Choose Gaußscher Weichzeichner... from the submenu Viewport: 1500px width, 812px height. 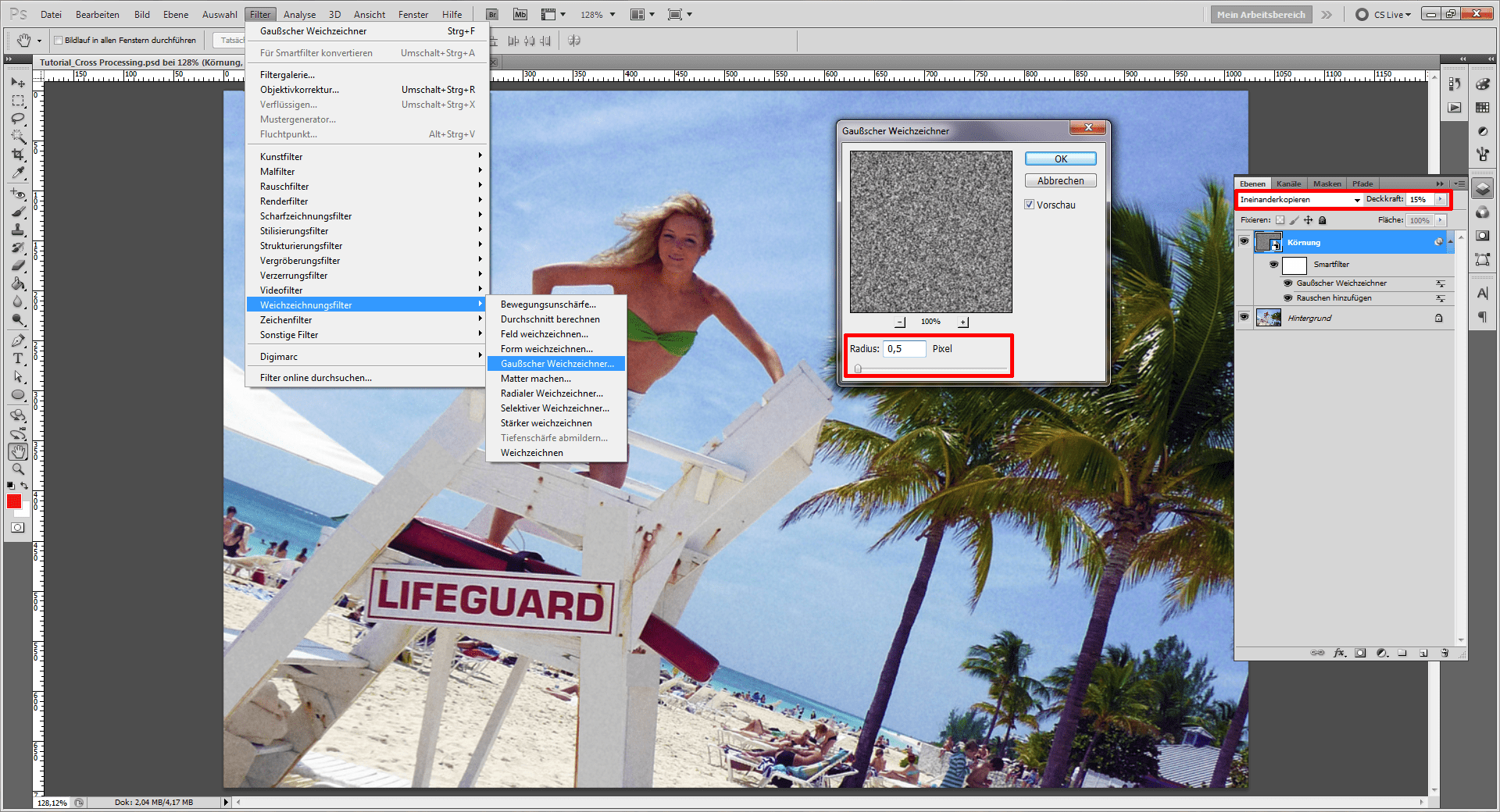[x=556, y=364]
